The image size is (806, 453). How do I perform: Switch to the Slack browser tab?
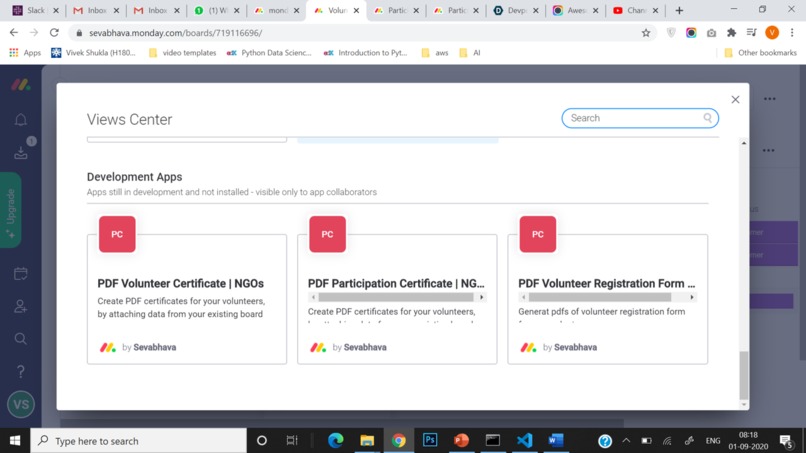coord(35,10)
